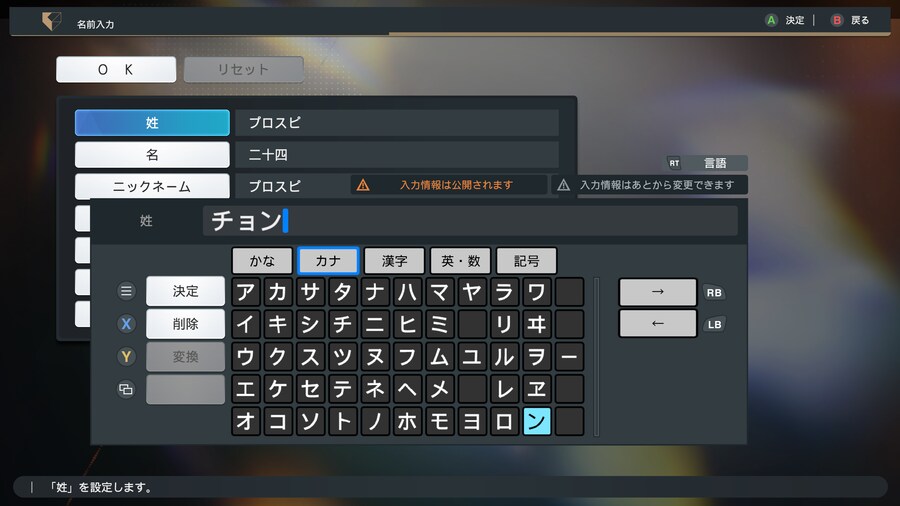Move cursor left with the ← button
The height and width of the screenshot is (506, 900).
(x=658, y=324)
